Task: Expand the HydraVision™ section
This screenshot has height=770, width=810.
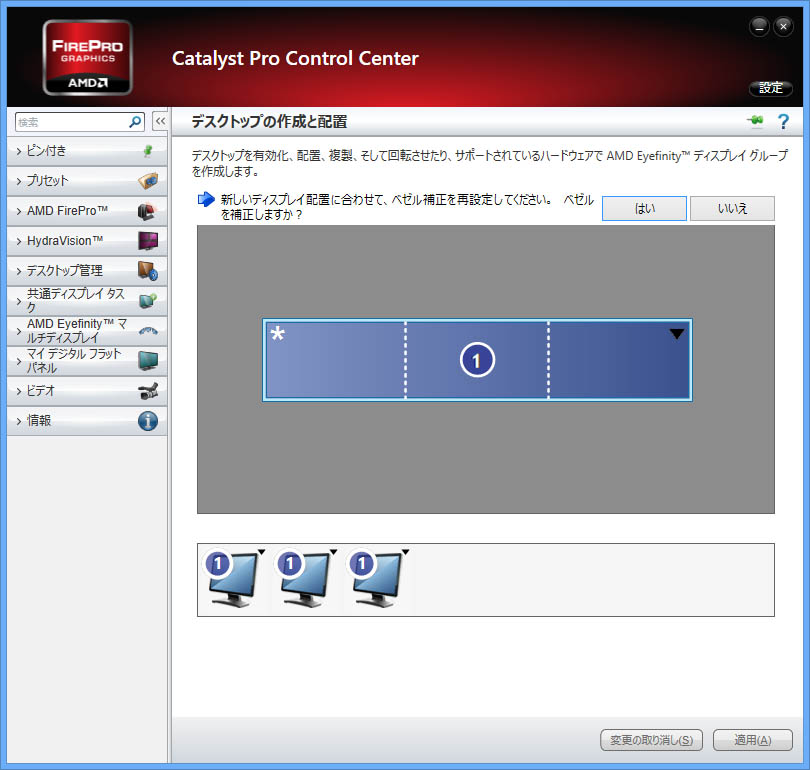Action: pyautogui.click(x=87, y=241)
